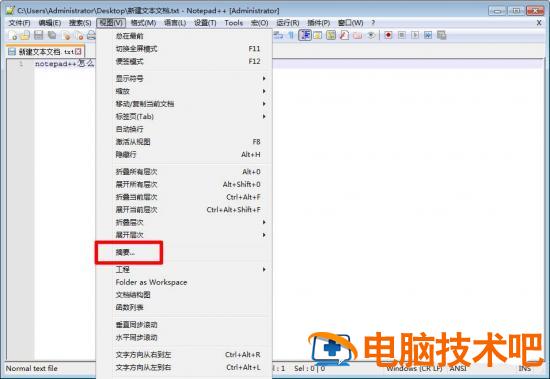Click the Stop Recording macro icon

[x=402, y=35]
